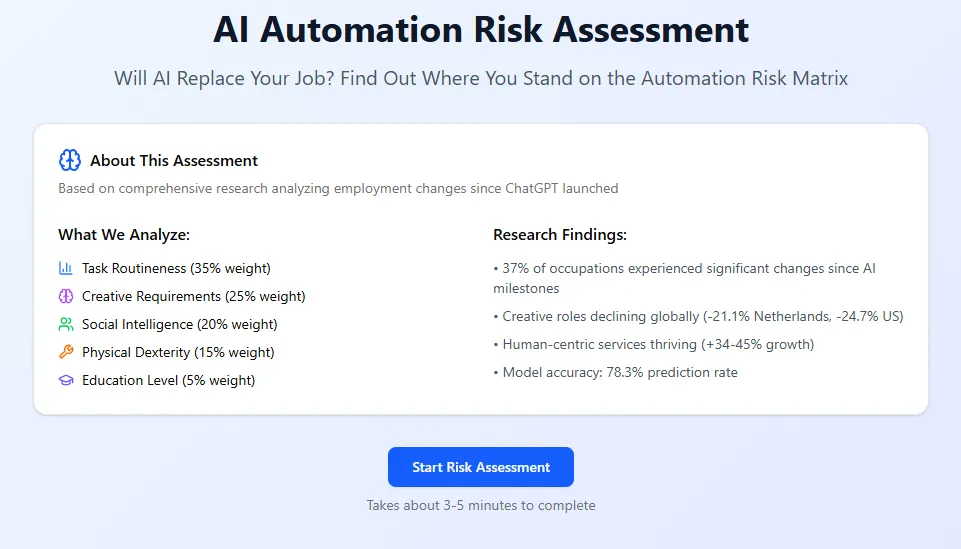Click the orange wrench icon for Physical Dexterity
Image resolution: width=961 pixels, height=549 pixels.
coord(66,352)
